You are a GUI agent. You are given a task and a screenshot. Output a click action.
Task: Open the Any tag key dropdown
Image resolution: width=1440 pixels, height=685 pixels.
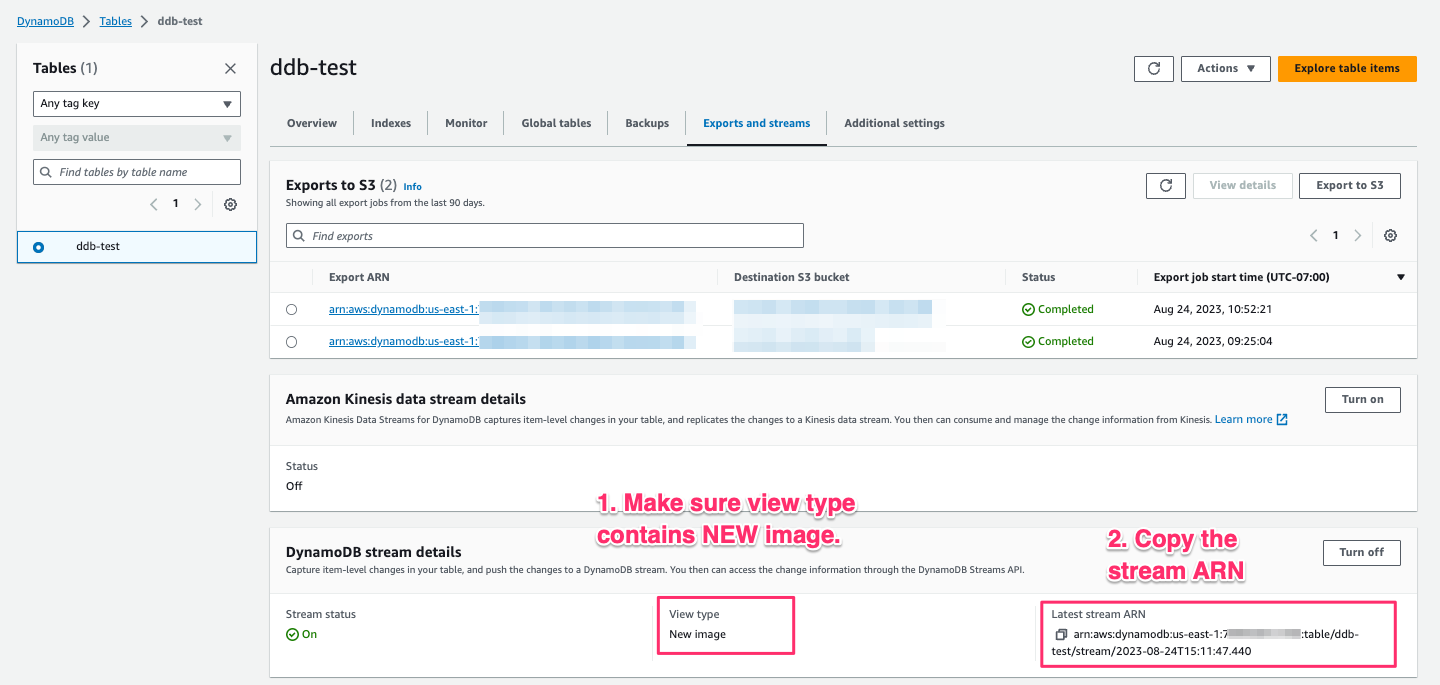[x=137, y=104]
